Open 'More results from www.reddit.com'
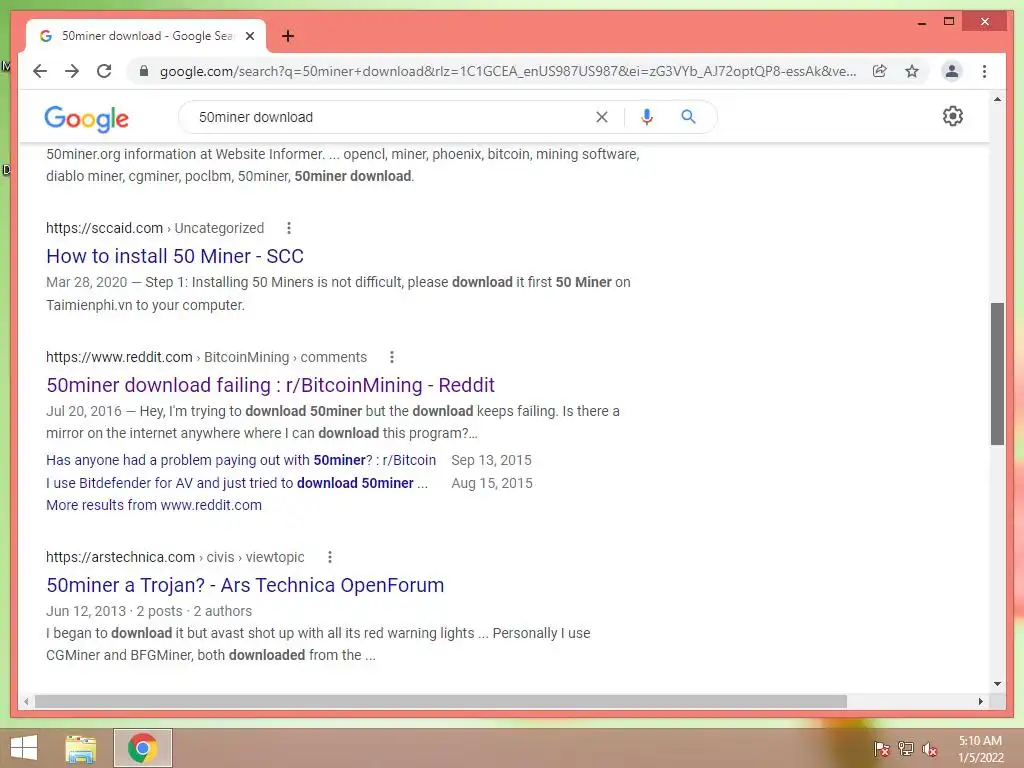 153,505
